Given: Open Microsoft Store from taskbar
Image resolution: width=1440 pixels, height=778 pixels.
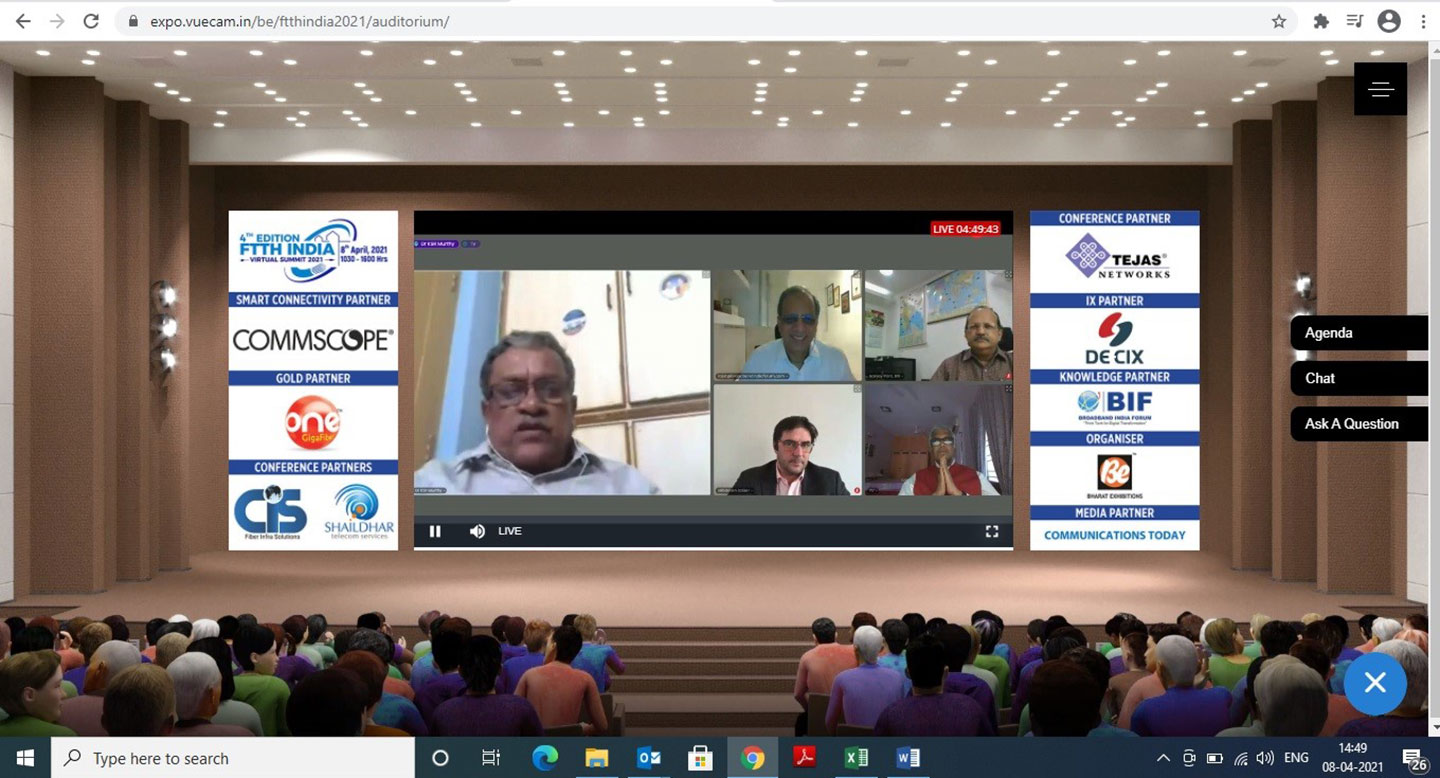Looking at the screenshot, I should tap(701, 758).
